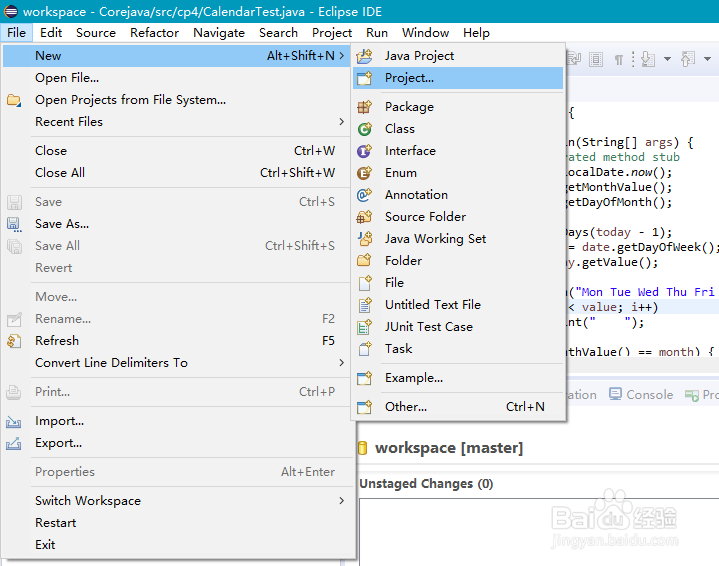Open Previous Annotation dropdown arrow
Viewport: 719px width, 566px height.
click(708, 59)
